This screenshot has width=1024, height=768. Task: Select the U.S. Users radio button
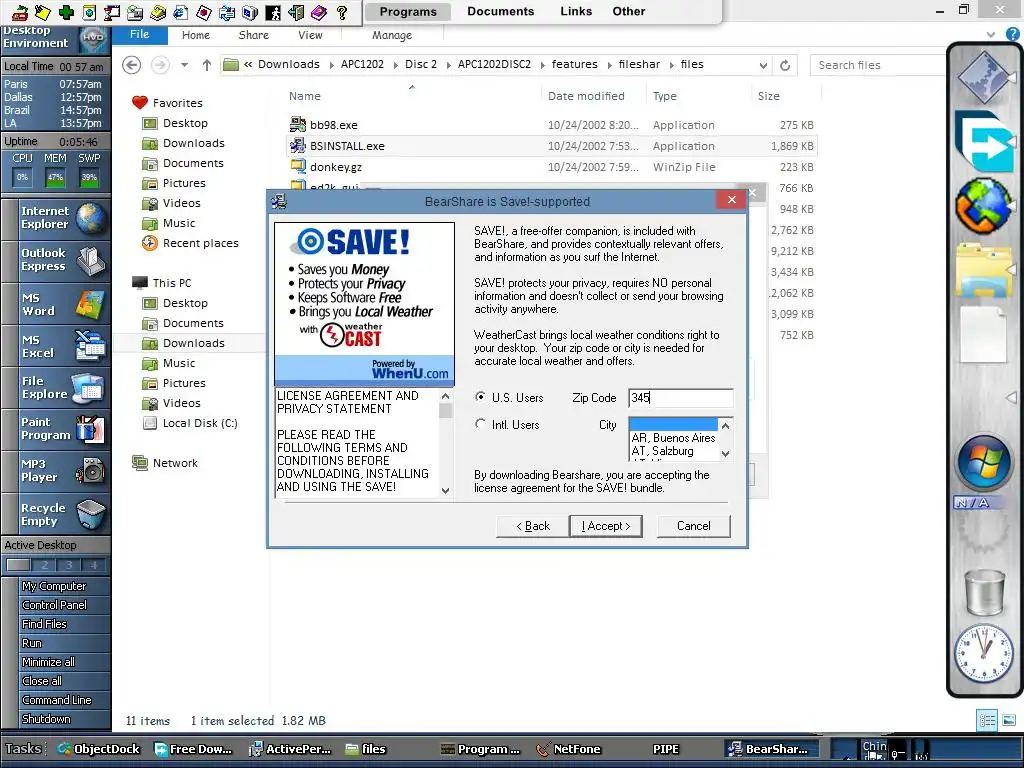click(480, 397)
